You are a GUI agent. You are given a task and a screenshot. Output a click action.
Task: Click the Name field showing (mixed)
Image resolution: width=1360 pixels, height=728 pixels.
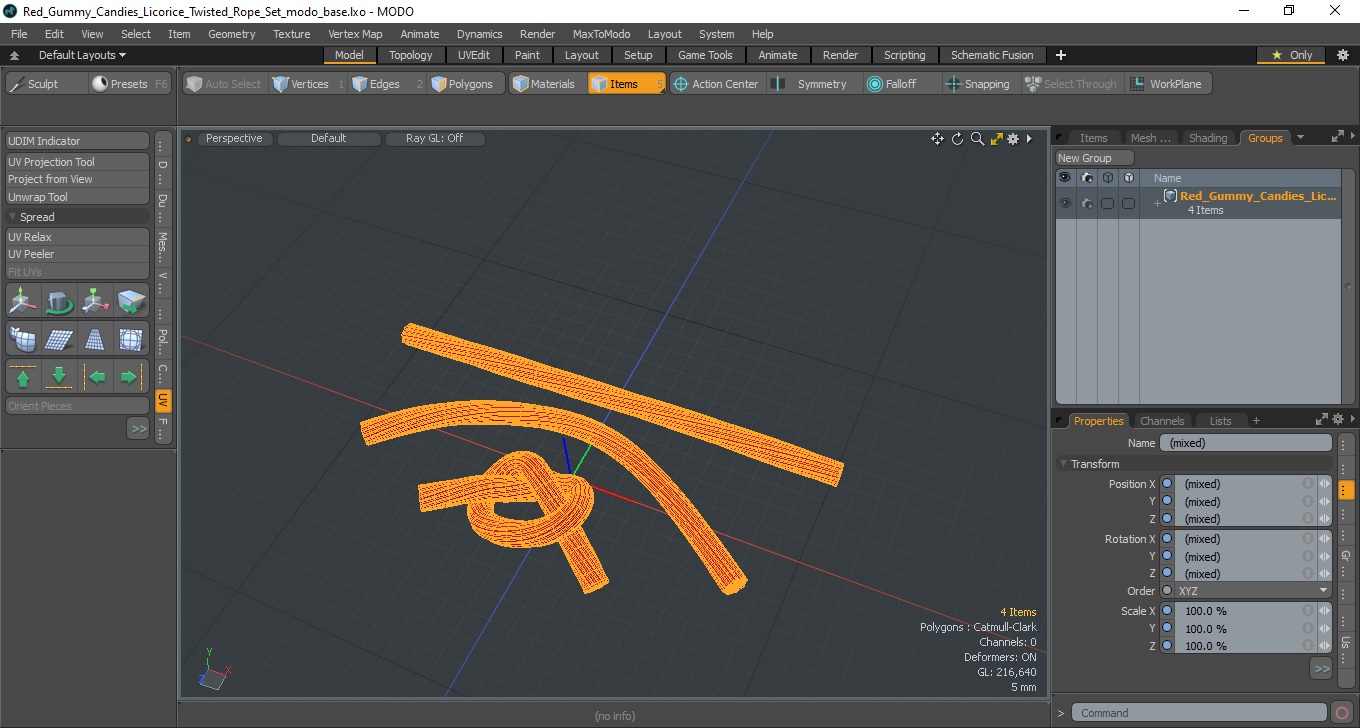(1246, 443)
